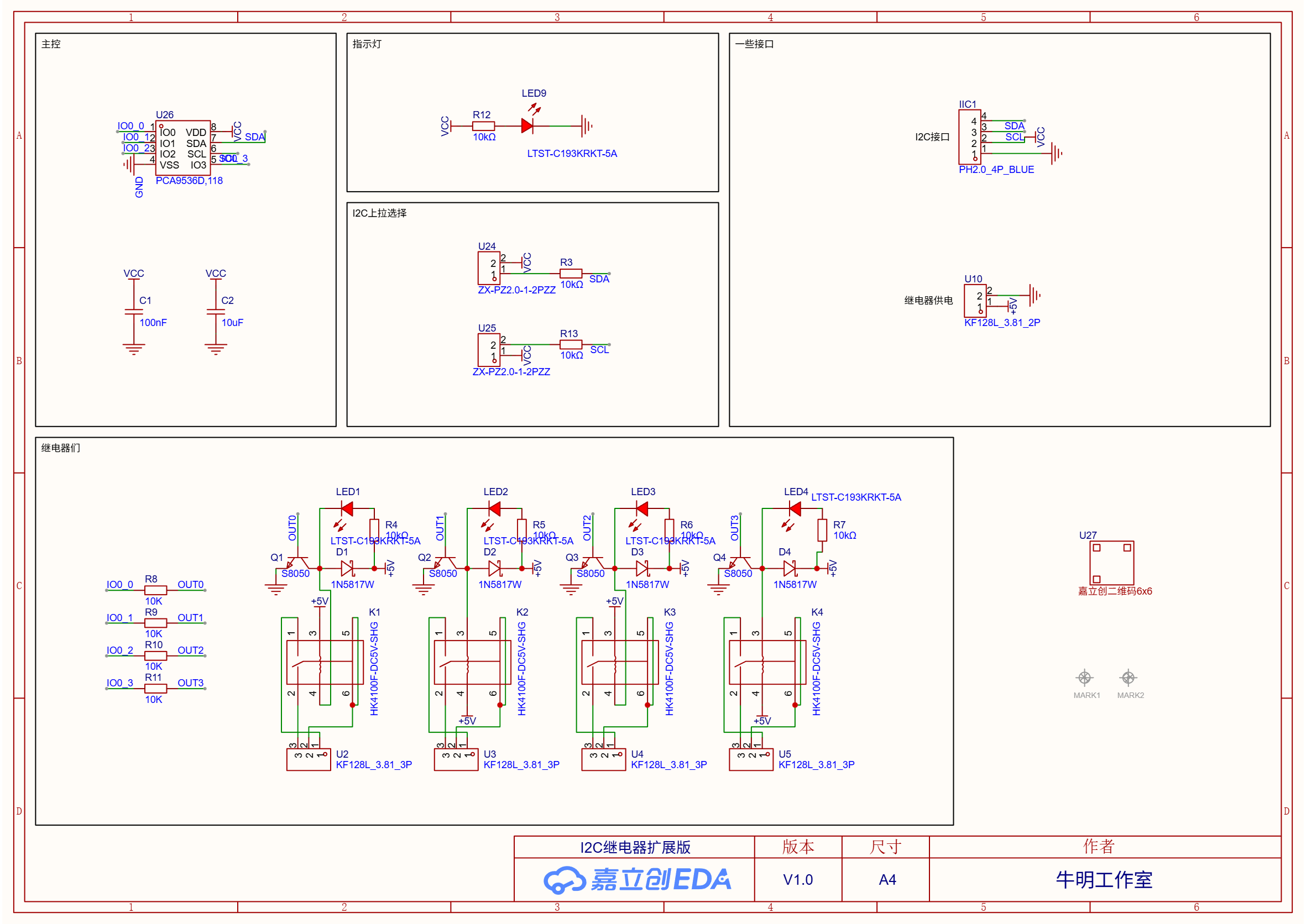Click the 'OUT0' net label beside R8
Screen dimensions: 1306x924
190,584
